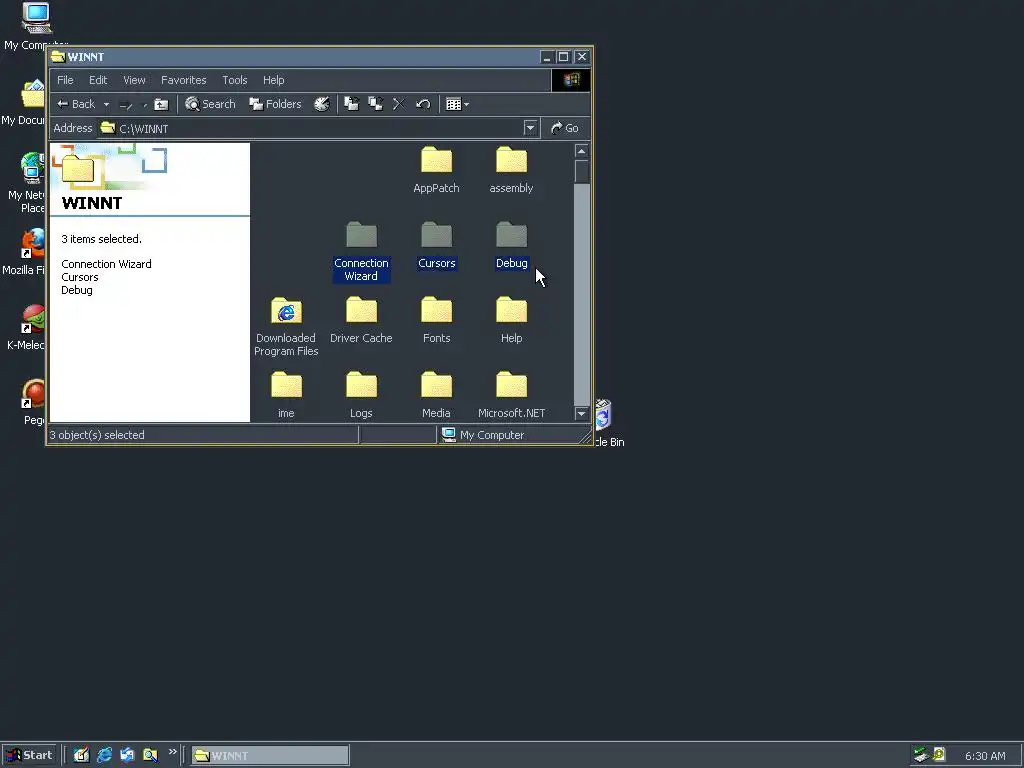This screenshot has width=1024, height=768.
Task: Open the View menu
Action: click(x=135, y=80)
